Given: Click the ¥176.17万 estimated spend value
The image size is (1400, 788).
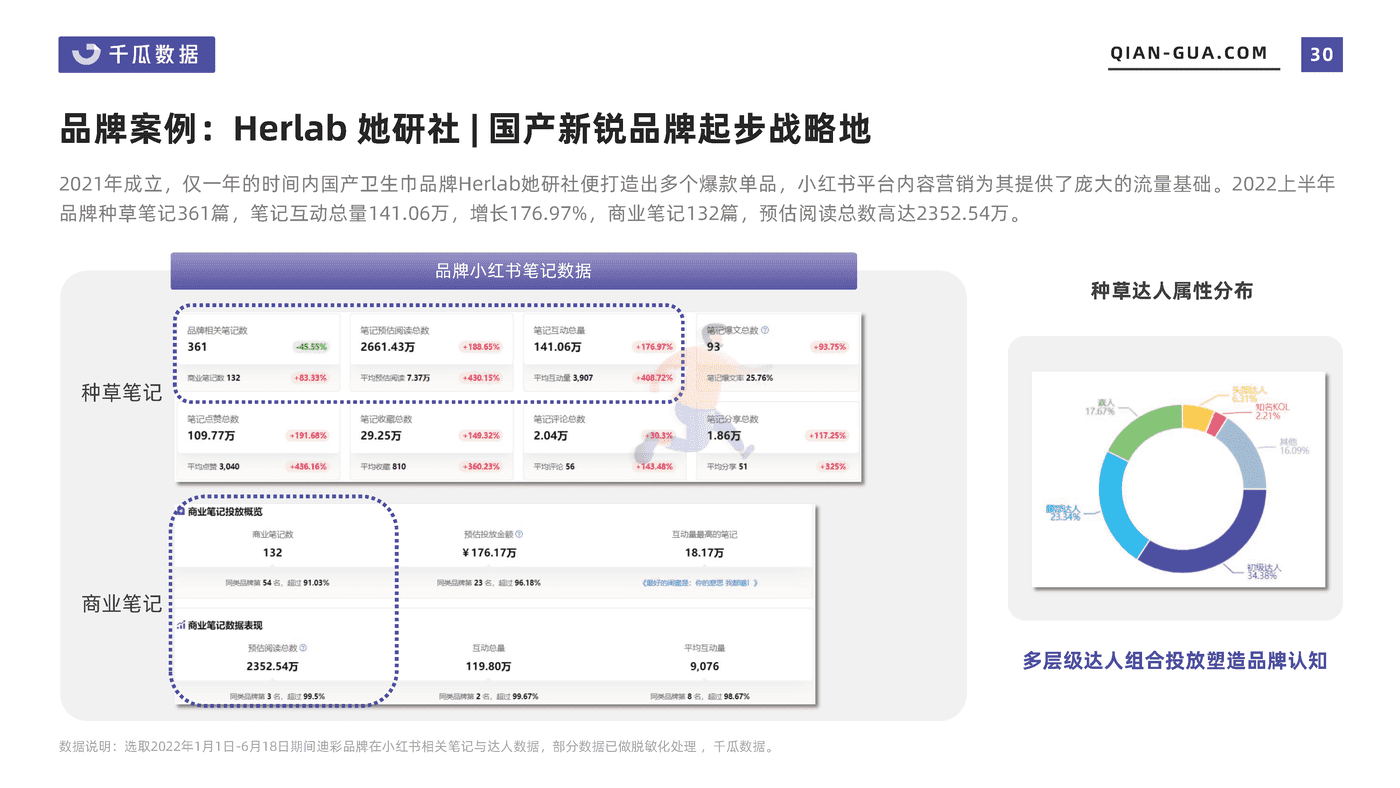Looking at the screenshot, I should pyautogui.click(x=490, y=553).
